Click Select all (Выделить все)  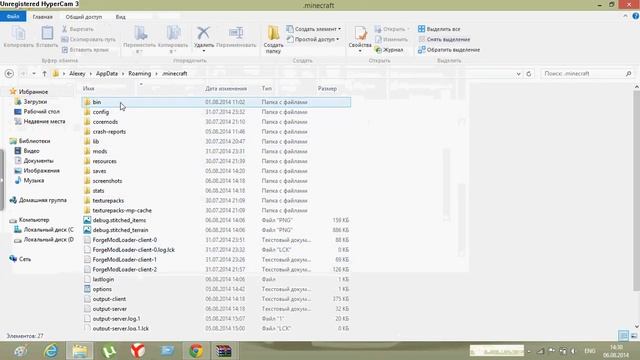click(x=439, y=29)
